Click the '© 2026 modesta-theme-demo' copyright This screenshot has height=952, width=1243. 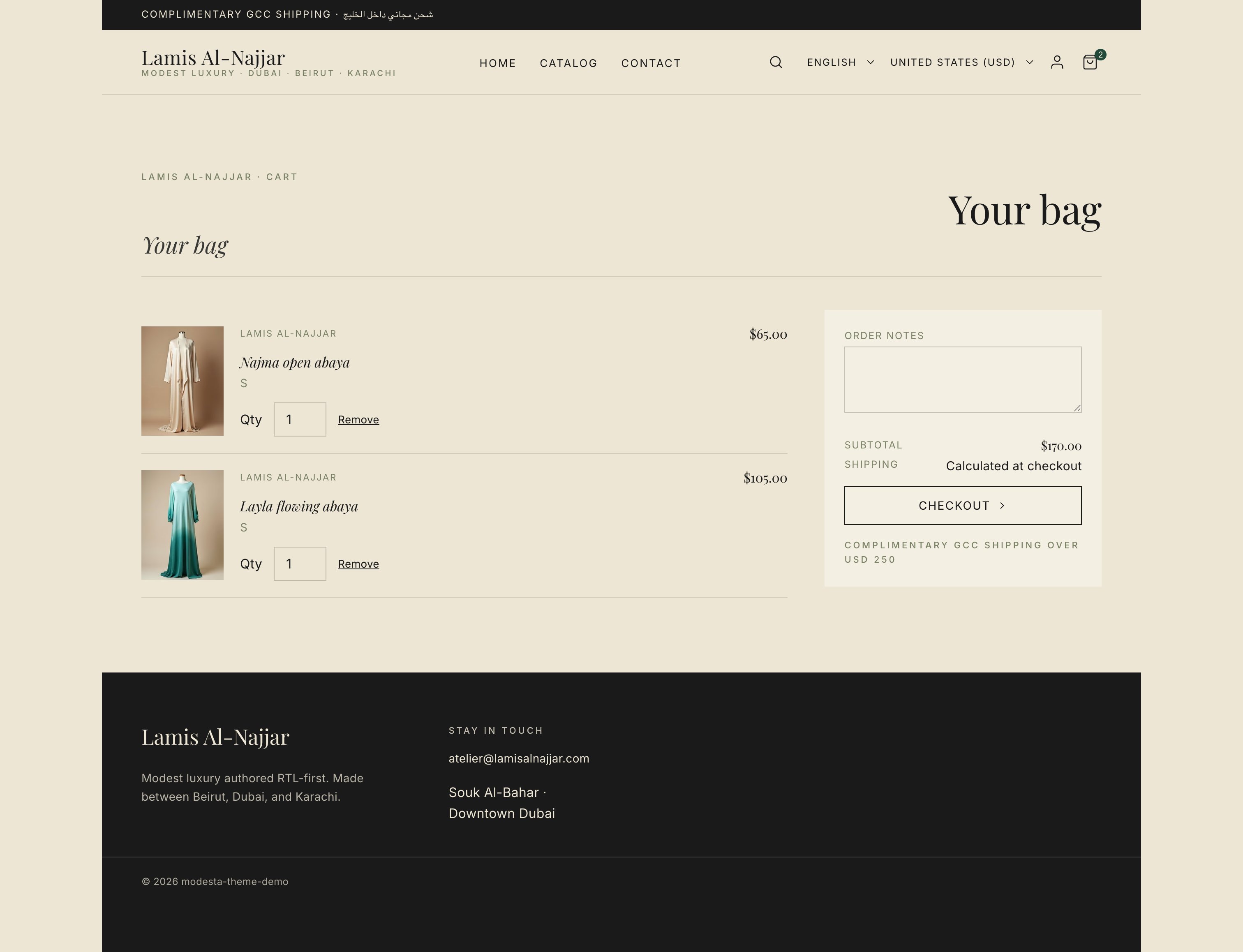[215, 882]
